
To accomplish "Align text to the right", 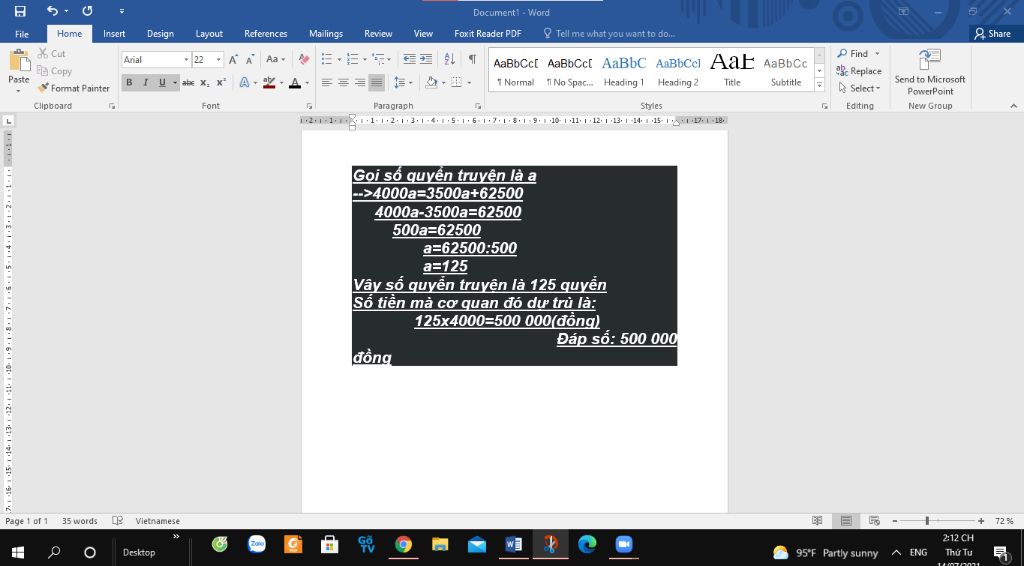I will pos(360,83).
